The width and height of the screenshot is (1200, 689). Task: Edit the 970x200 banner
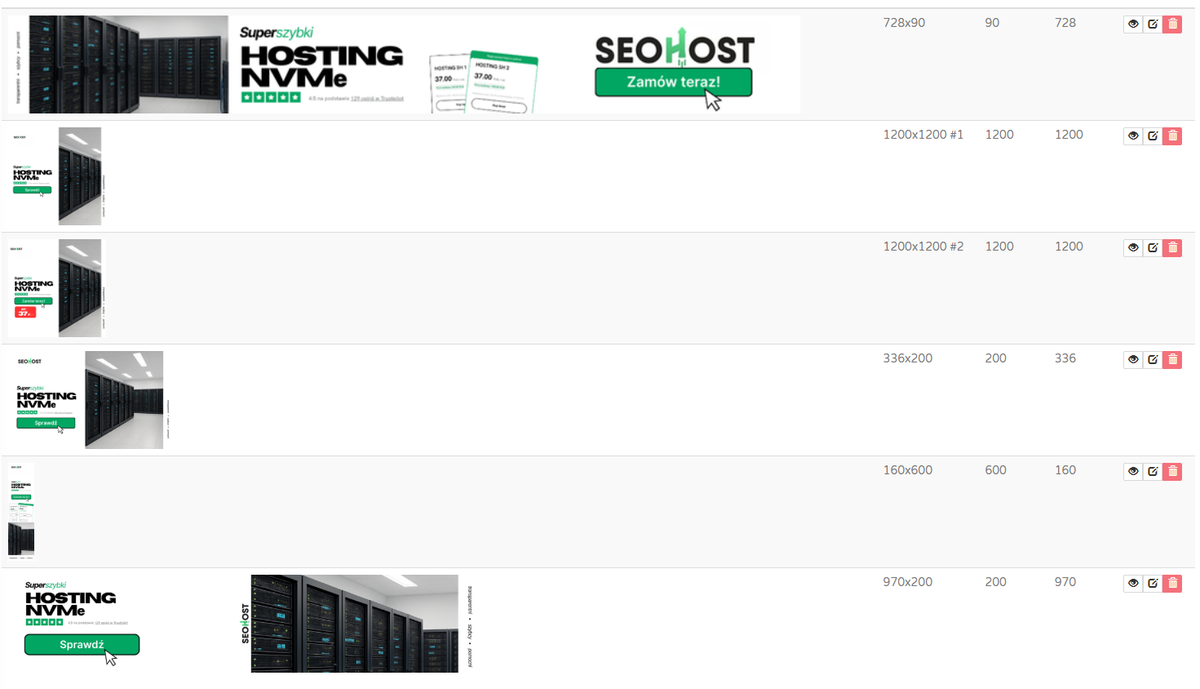1152,582
